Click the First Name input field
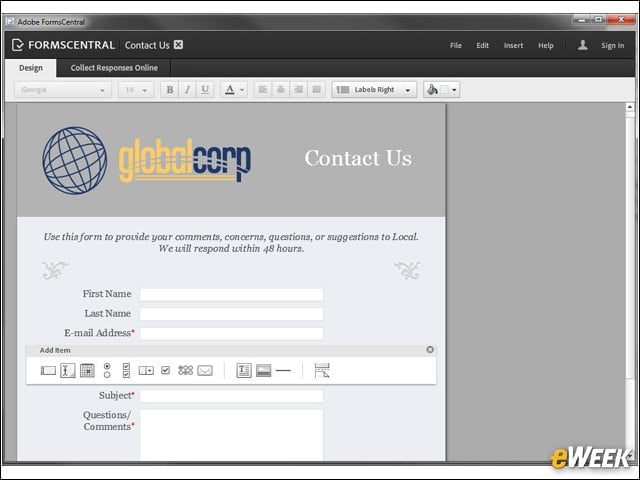 [x=231, y=294]
